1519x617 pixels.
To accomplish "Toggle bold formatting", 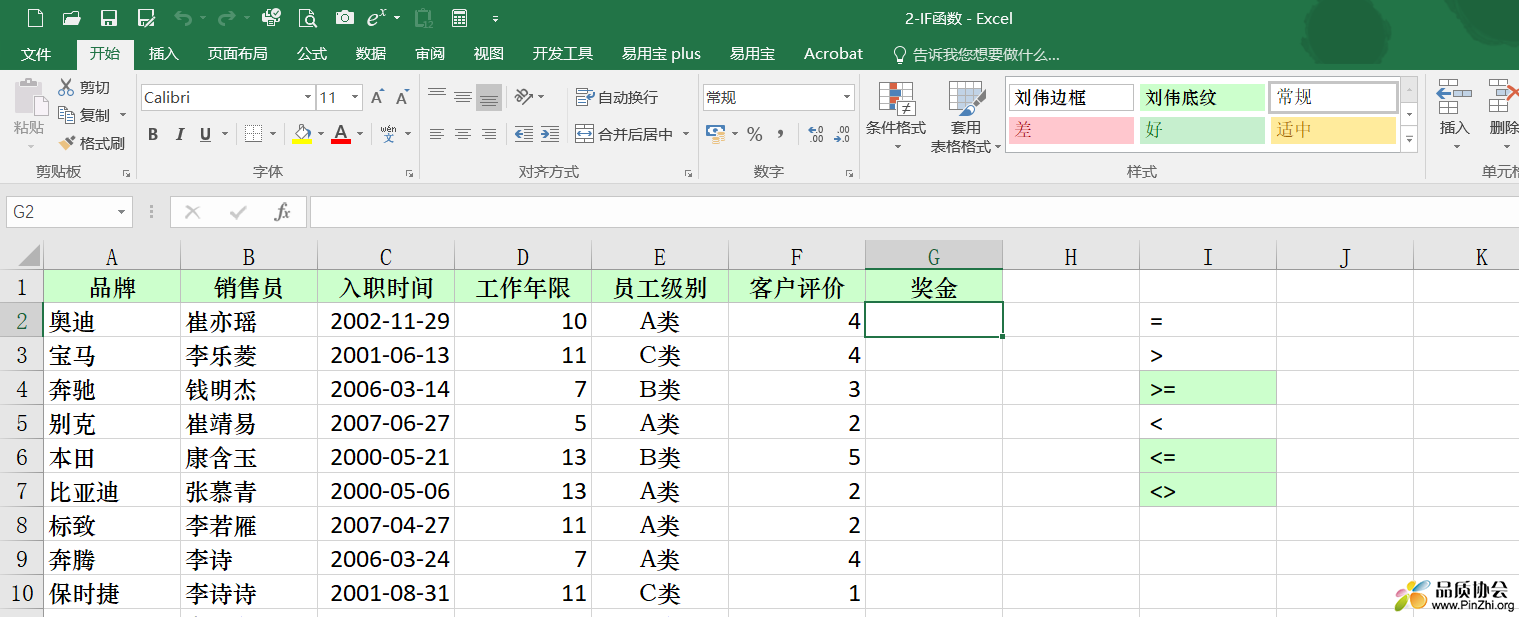I will (x=153, y=134).
